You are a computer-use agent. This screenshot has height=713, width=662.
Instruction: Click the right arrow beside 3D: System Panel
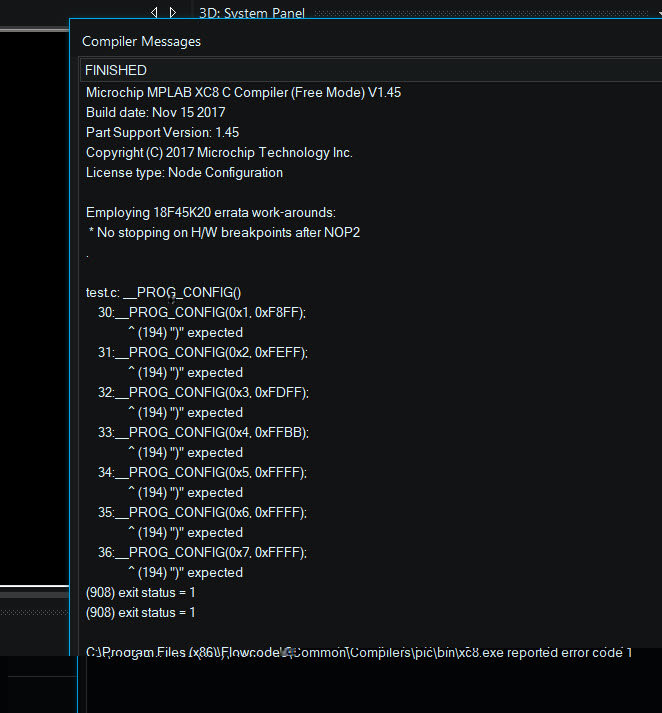173,12
